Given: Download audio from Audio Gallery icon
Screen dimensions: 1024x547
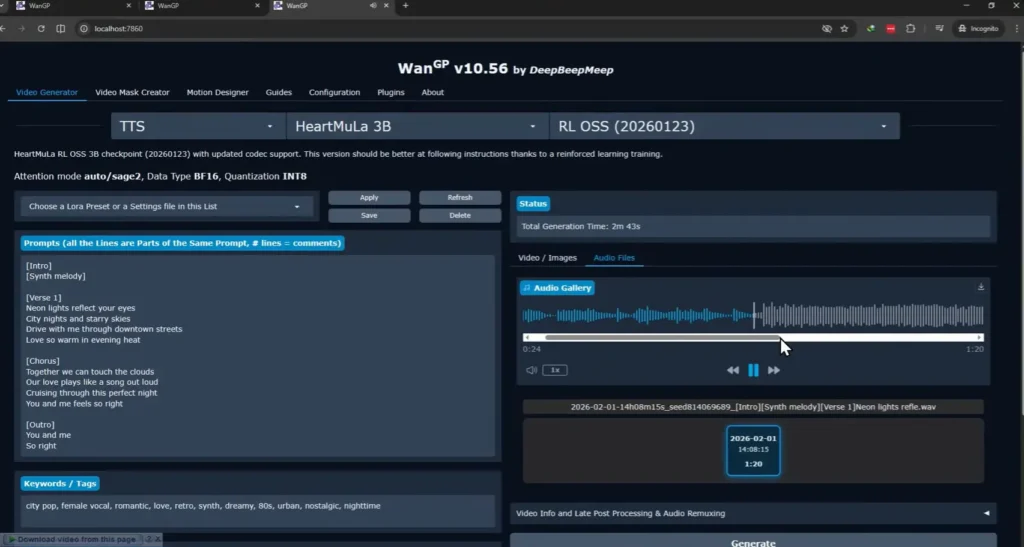Looking at the screenshot, I should 981,287.
